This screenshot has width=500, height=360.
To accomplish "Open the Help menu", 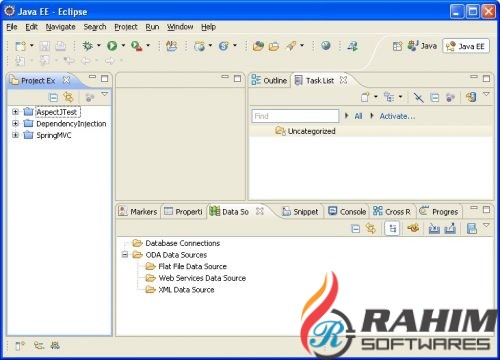I will click(x=208, y=27).
